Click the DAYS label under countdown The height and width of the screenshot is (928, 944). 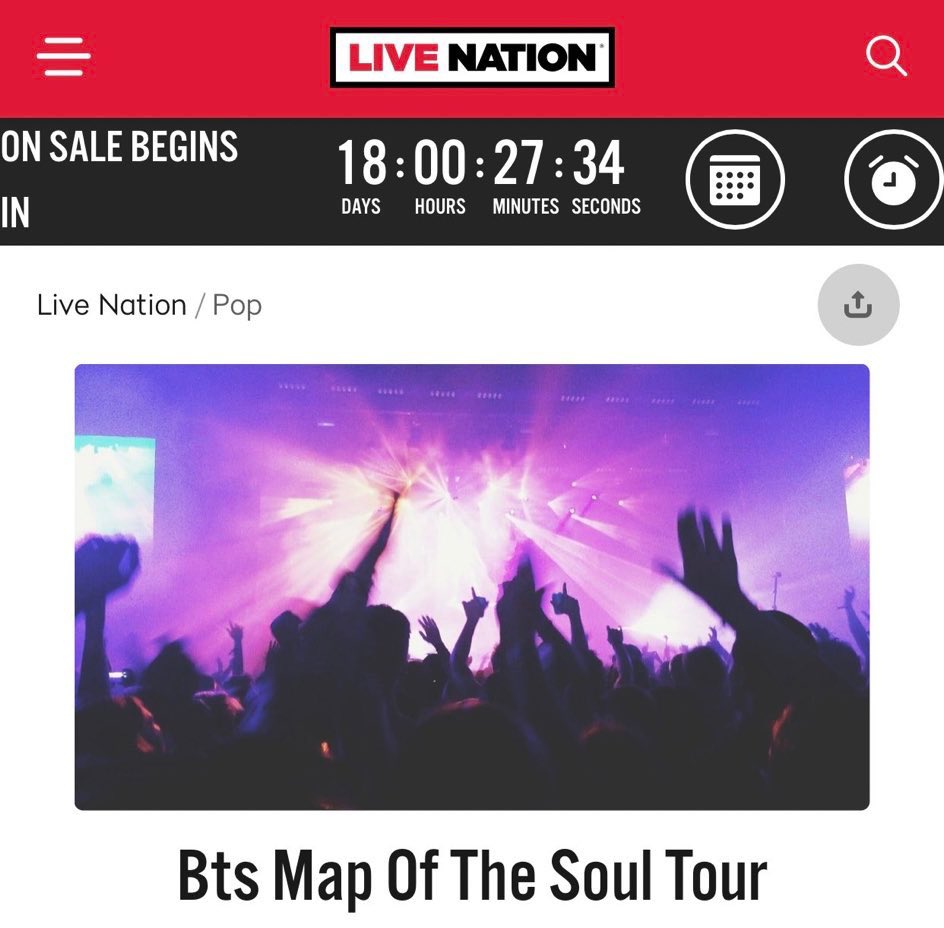tap(361, 207)
